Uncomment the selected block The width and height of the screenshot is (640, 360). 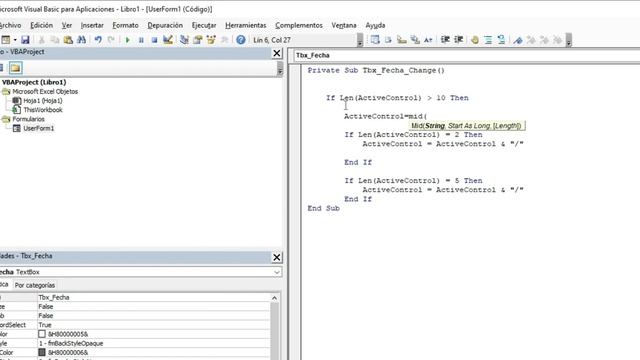[501, 40]
